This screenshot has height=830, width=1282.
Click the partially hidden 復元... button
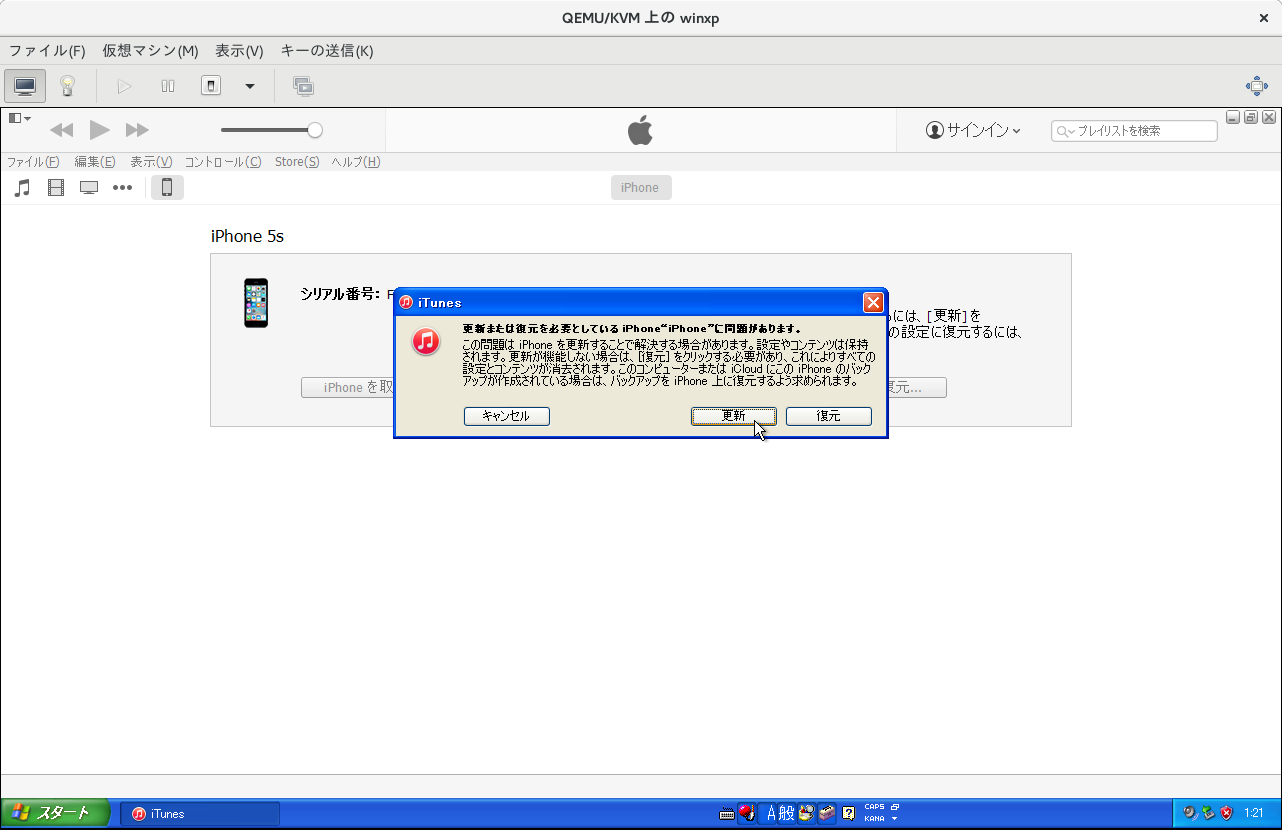tap(917, 387)
